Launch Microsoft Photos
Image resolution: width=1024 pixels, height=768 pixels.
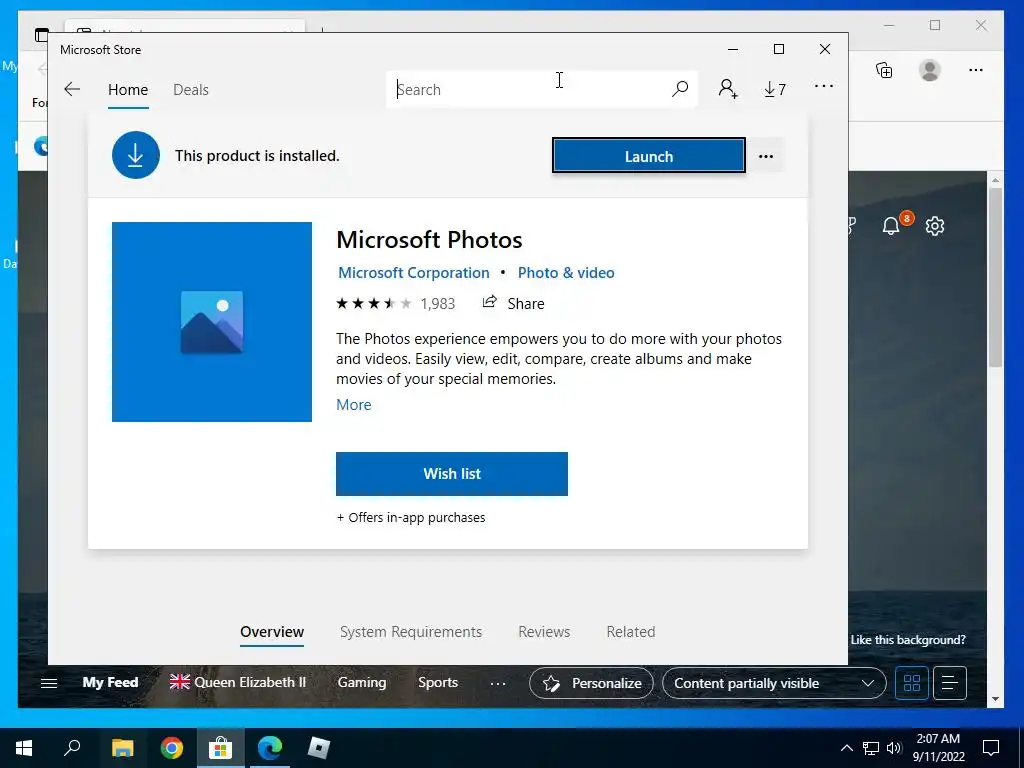648,156
